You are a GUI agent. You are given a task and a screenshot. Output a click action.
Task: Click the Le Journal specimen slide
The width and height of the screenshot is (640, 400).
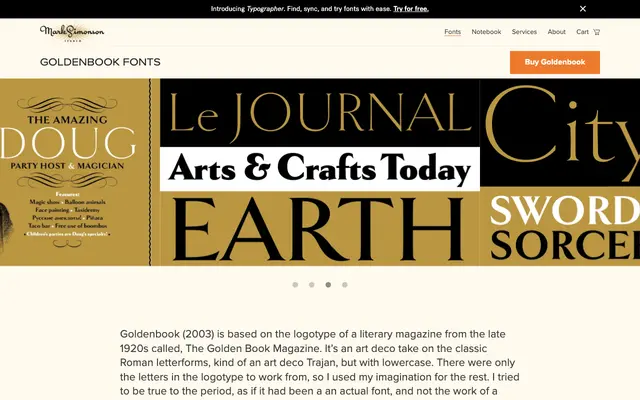(320, 172)
